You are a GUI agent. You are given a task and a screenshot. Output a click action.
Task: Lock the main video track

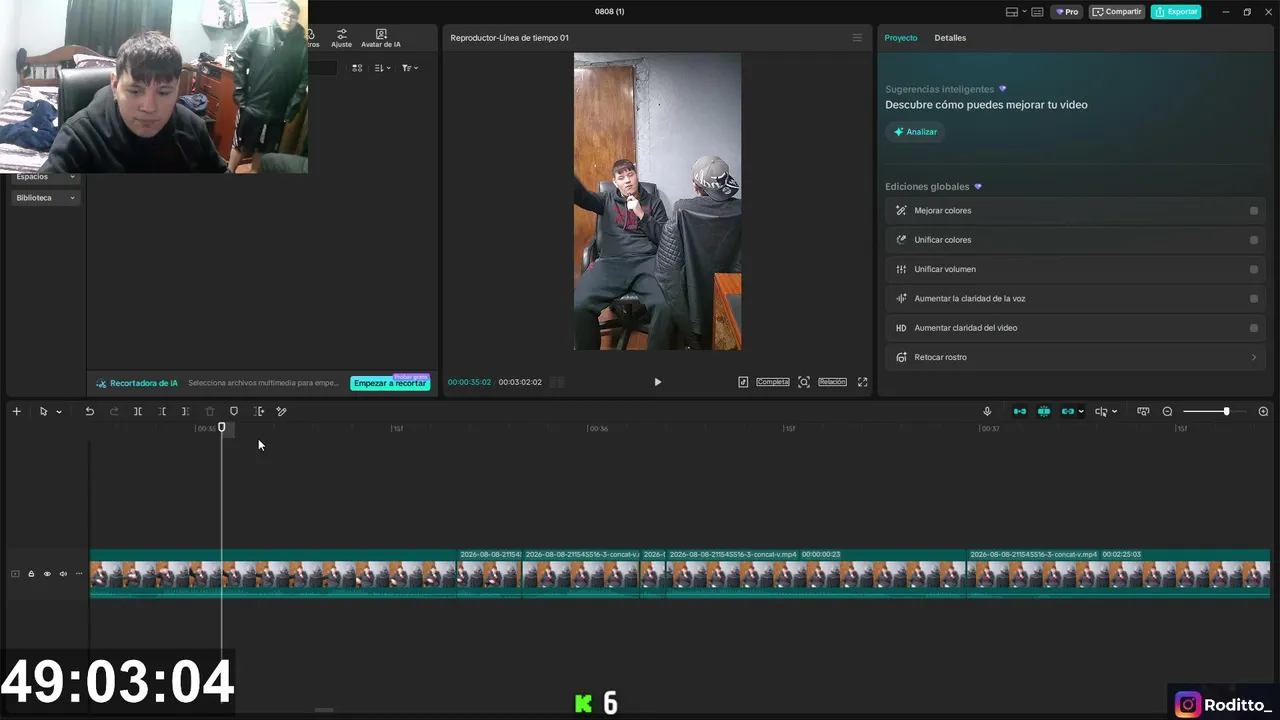31,574
